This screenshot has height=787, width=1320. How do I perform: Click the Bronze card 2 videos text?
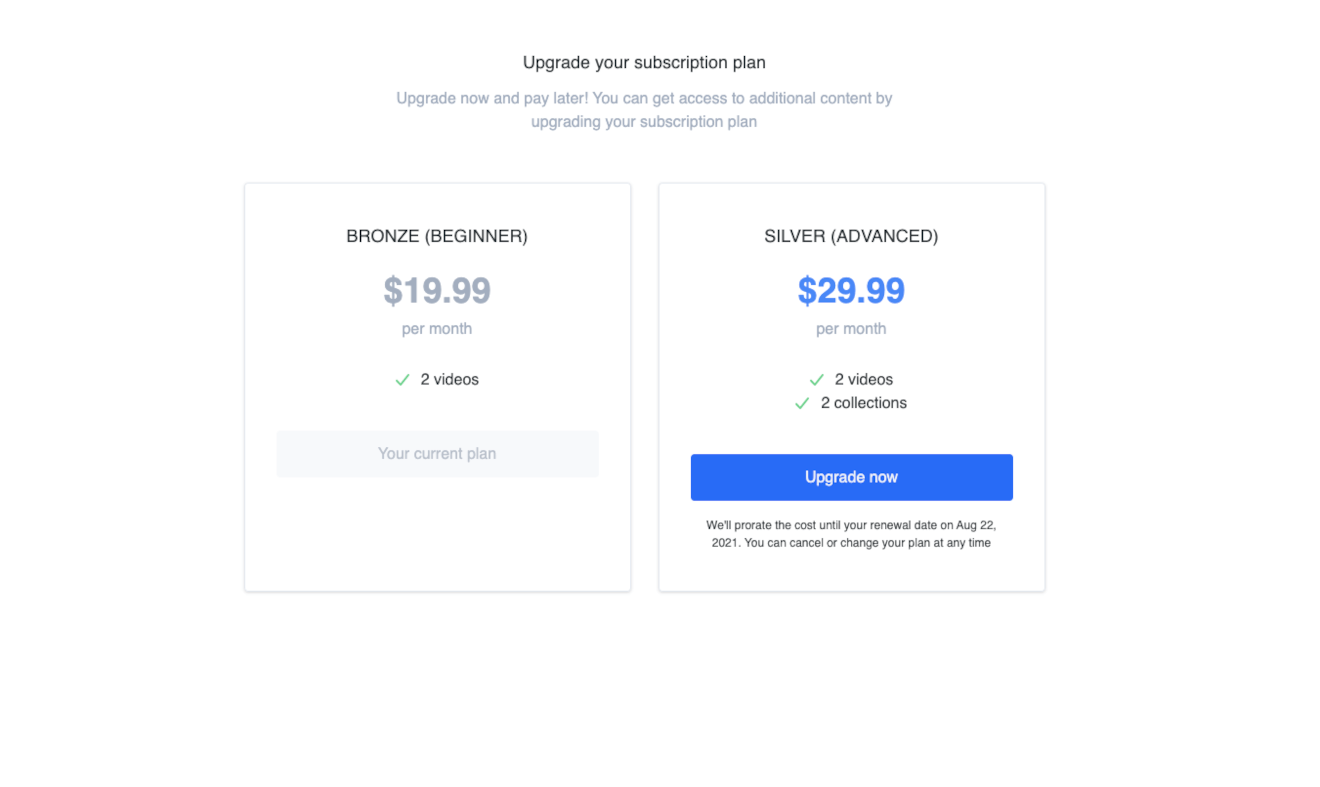[450, 380]
